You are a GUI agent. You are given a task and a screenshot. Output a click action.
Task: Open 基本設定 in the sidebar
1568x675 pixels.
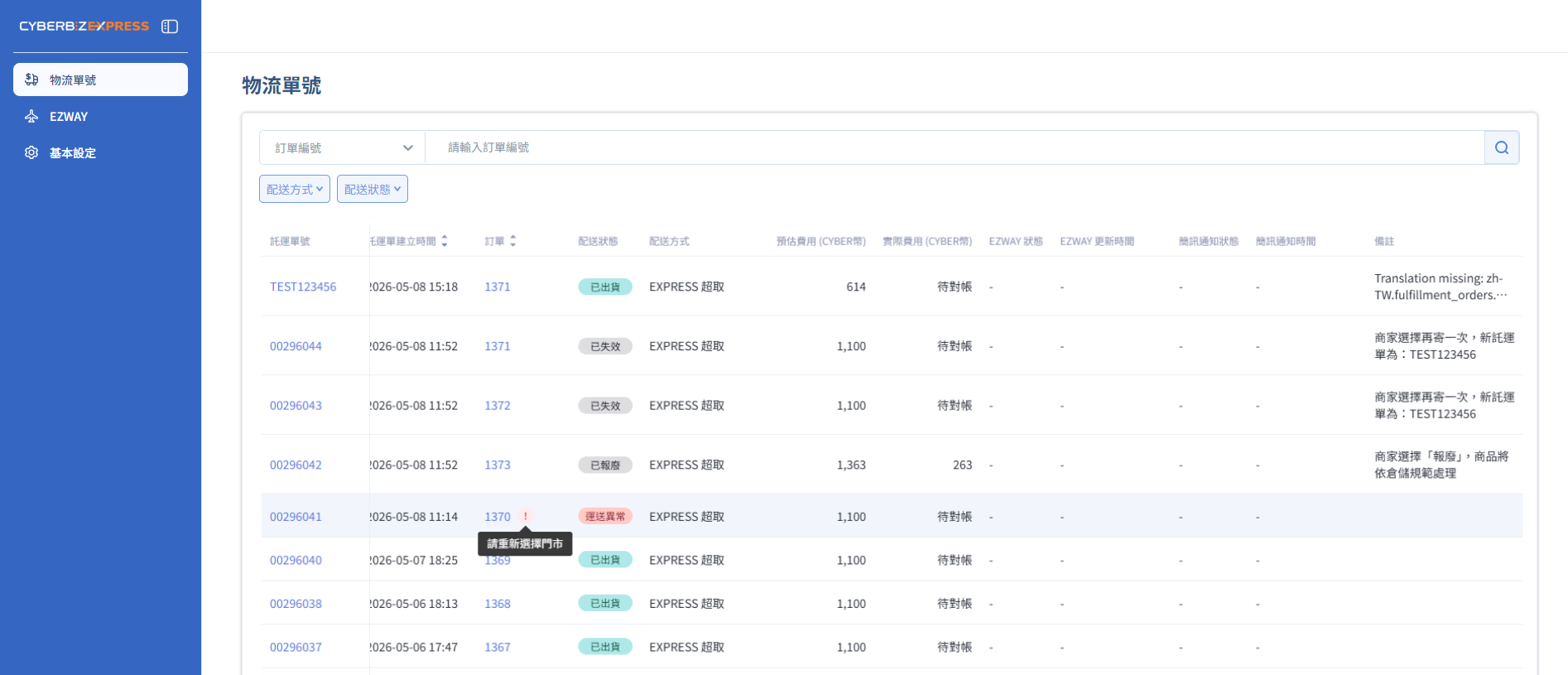click(100, 153)
